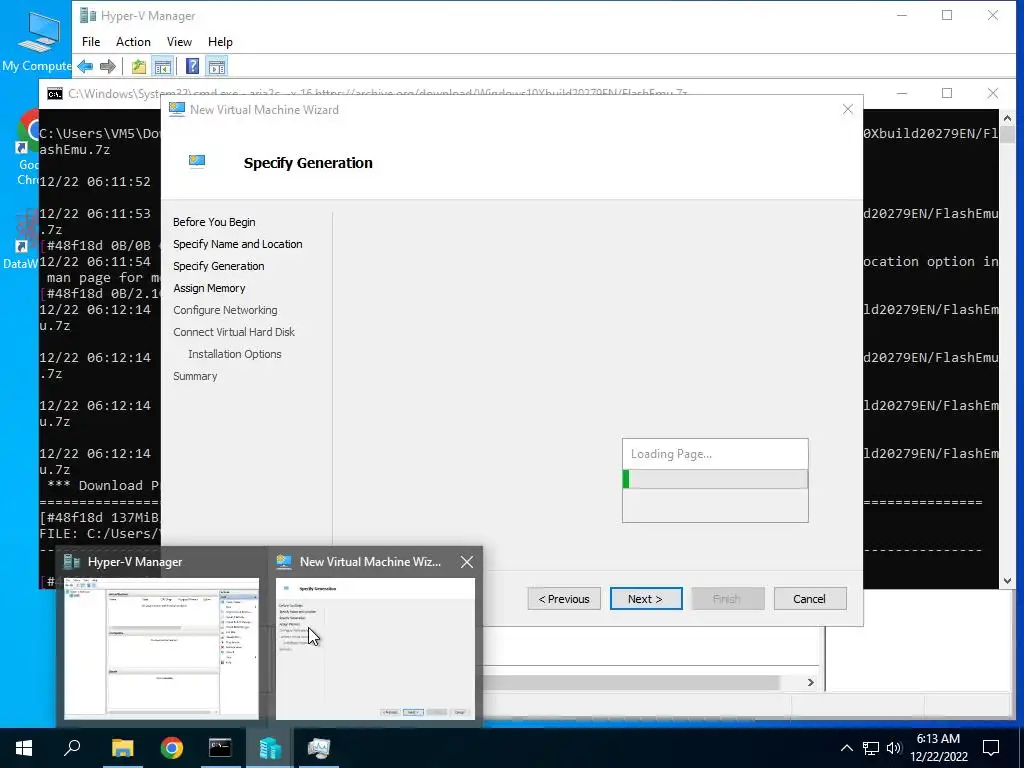Click the cmd.exe window title bar icon
The image size is (1024, 768).
coord(55,94)
